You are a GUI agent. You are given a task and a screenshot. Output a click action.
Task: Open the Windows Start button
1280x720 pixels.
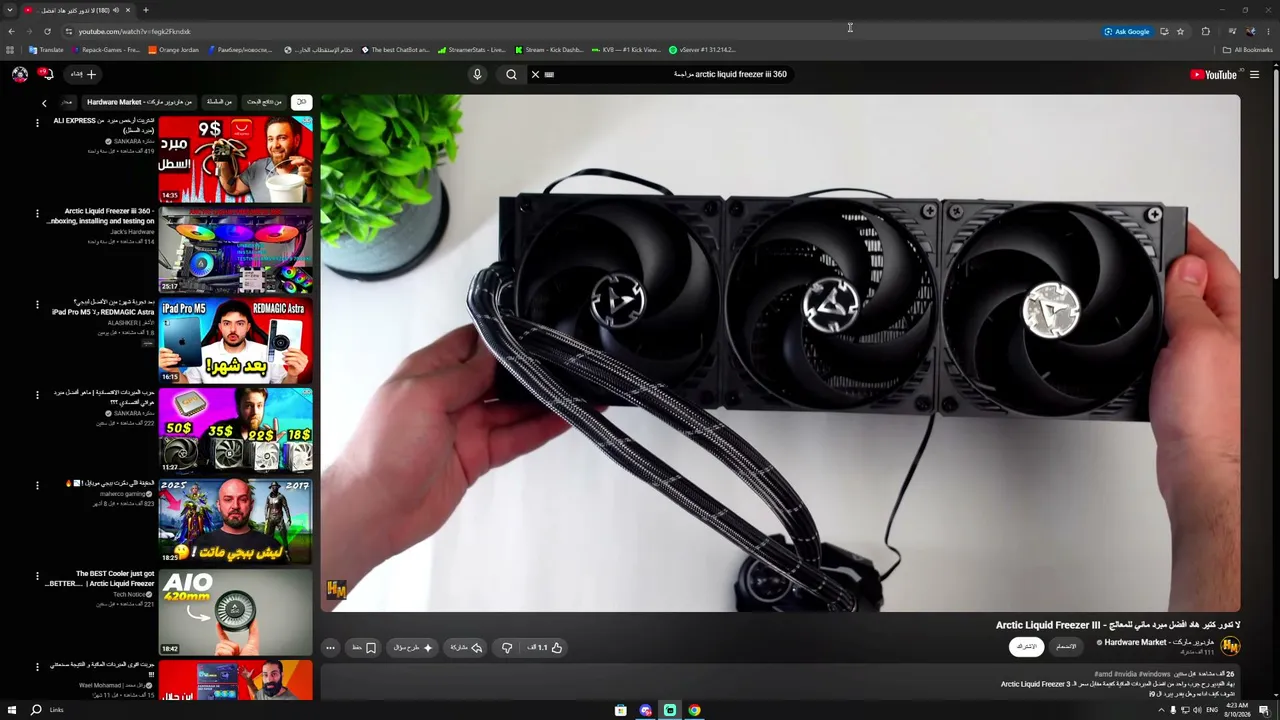(10, 710)
